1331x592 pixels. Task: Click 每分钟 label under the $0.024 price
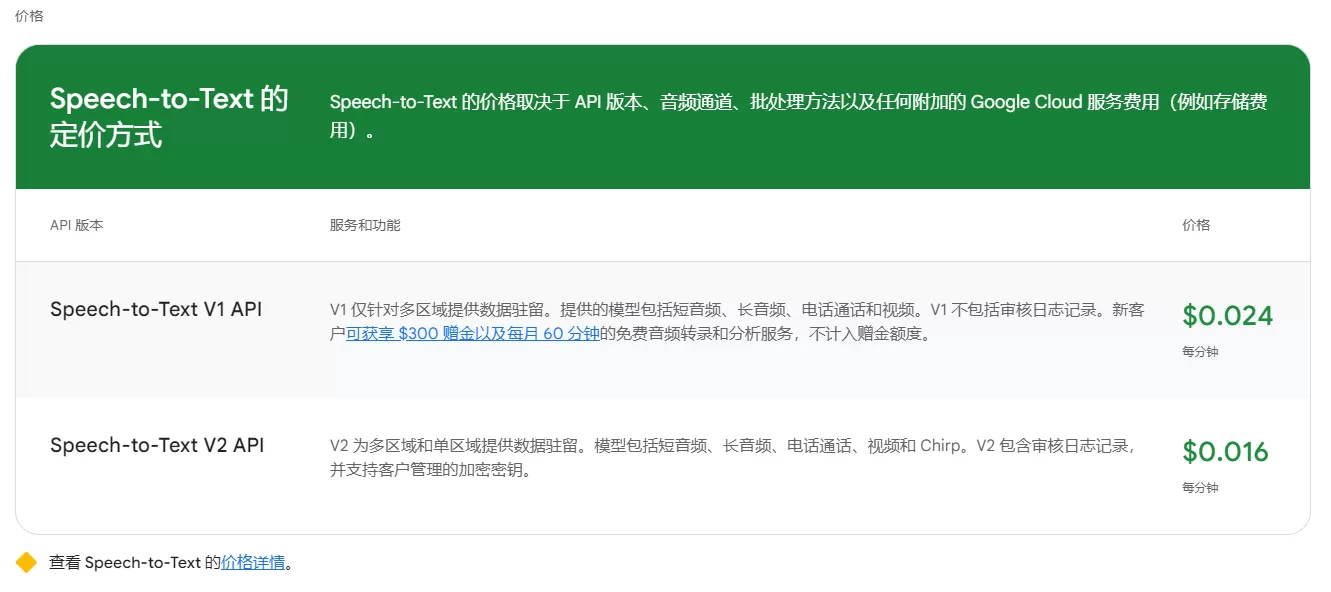pyautogui.click(x=1200, y=352)
